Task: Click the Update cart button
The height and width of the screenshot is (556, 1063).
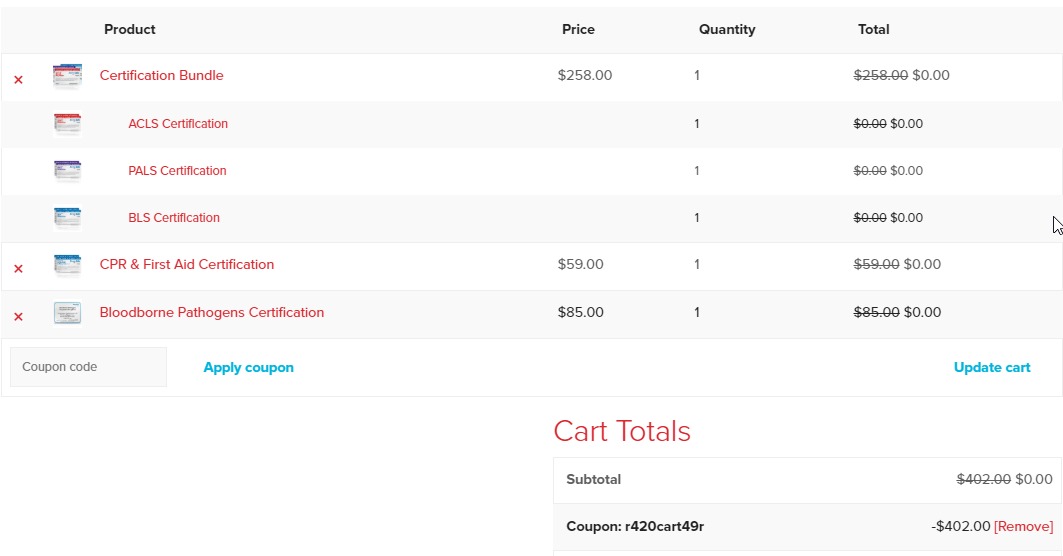Action: 991,368
